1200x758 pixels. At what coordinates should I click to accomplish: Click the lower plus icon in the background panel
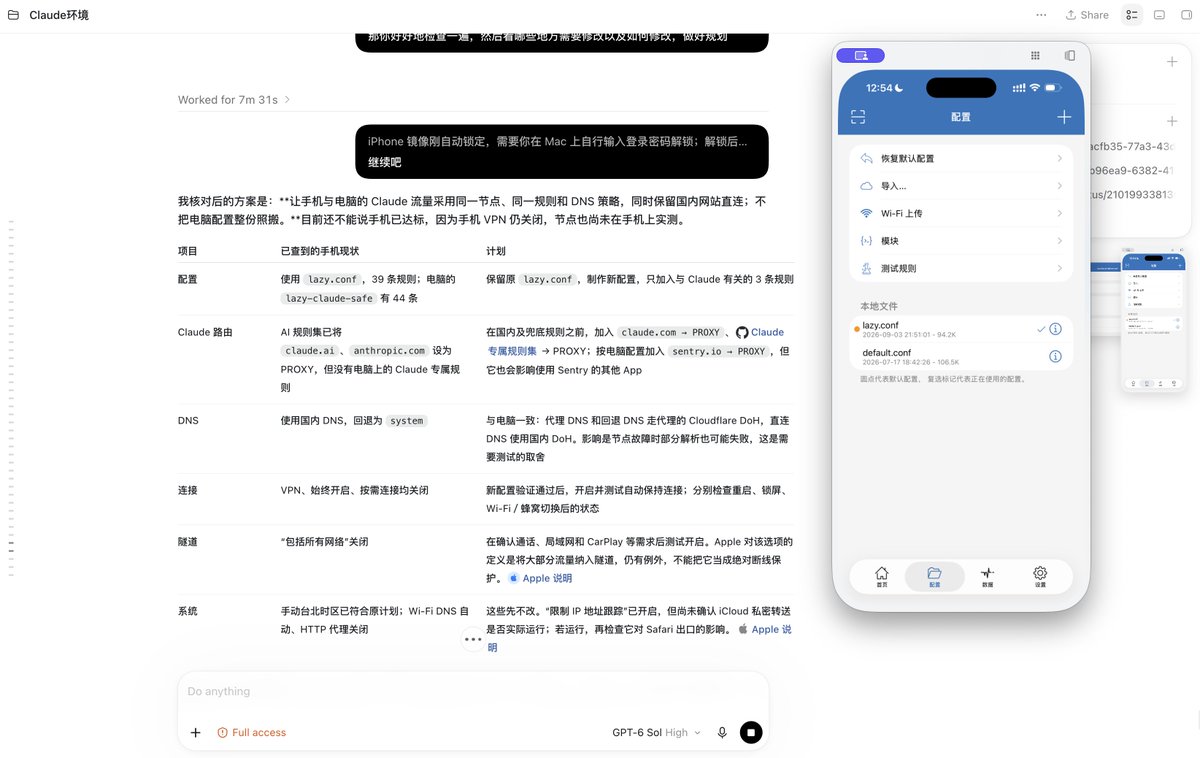1172,121
